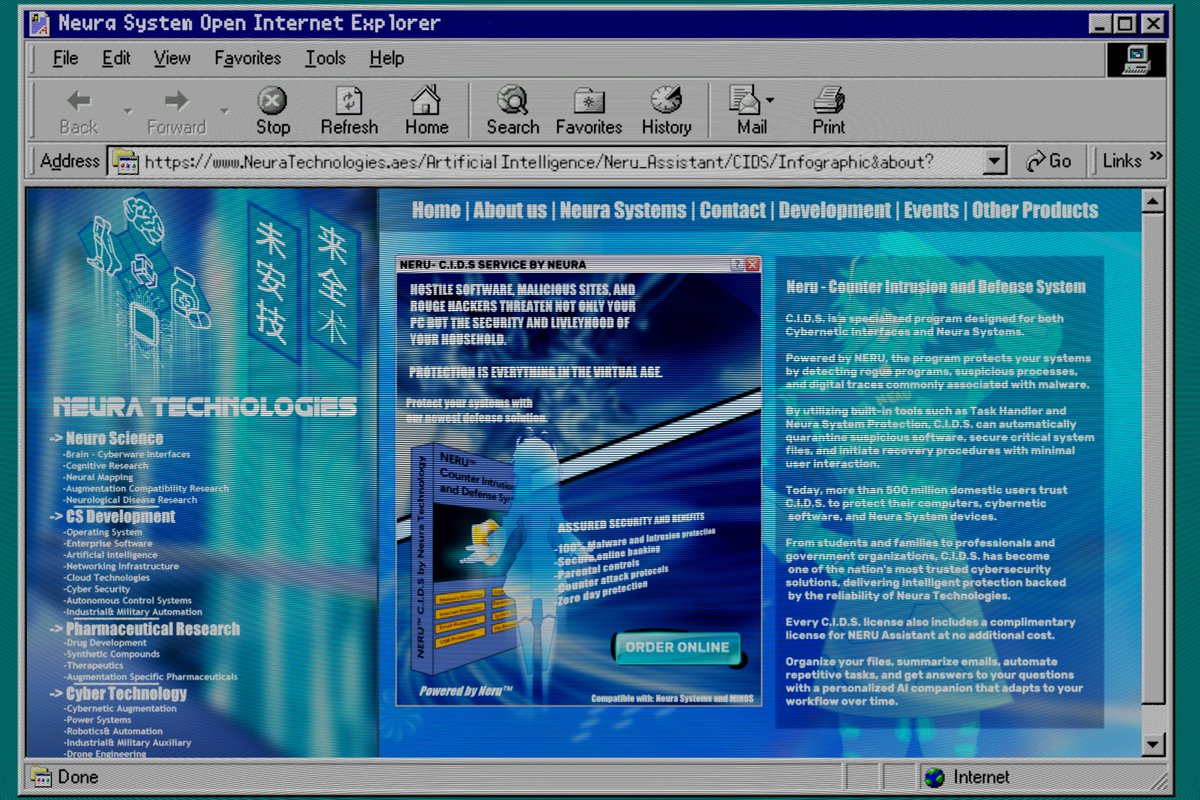The width and height of the screenshot is (1200, 800).
Task: Open the Mail options dropdown arrow
Action: pos(770,100)
